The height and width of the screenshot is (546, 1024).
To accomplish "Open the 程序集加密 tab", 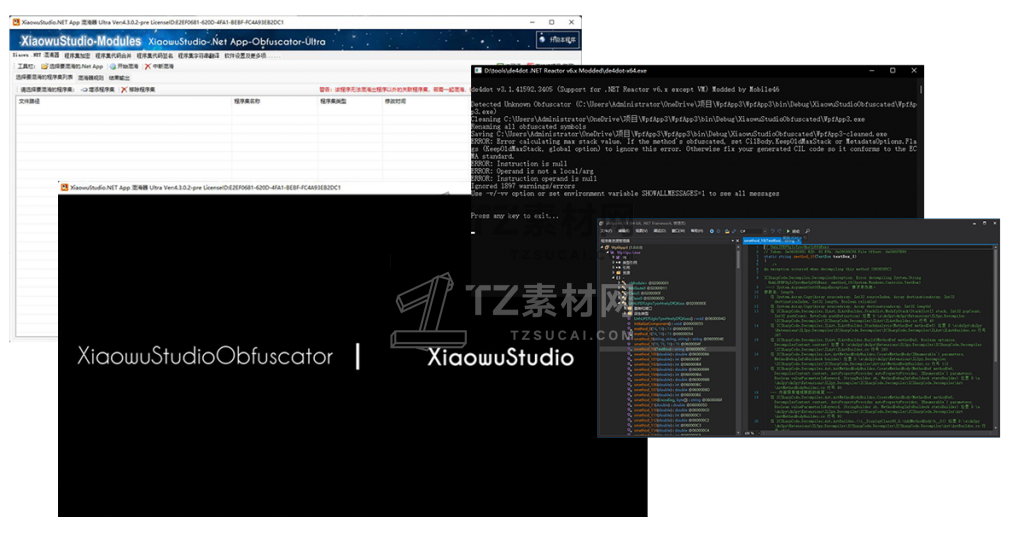I will (77, 56).
